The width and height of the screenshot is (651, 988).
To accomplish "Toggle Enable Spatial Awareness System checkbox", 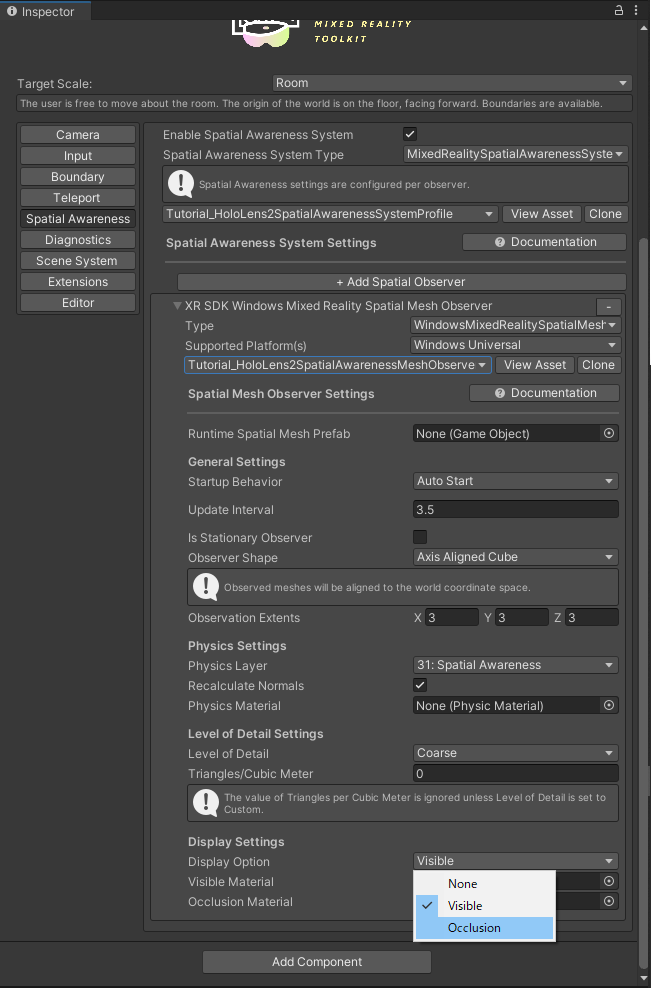I will click(x=410, y=134).
